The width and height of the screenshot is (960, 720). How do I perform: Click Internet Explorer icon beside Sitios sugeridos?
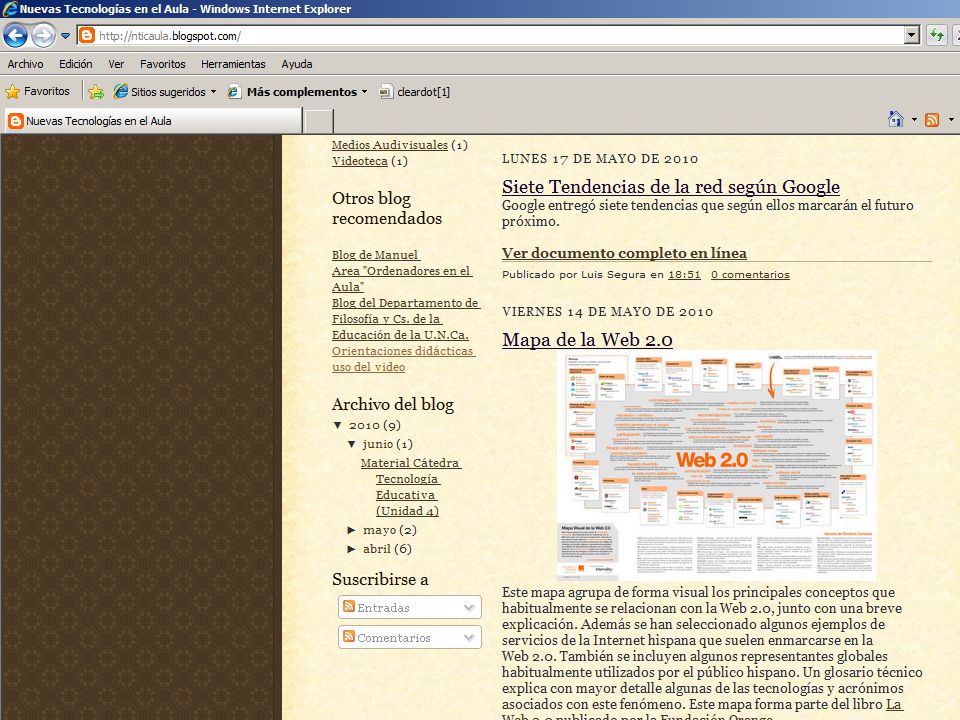(x=121, y=91)
